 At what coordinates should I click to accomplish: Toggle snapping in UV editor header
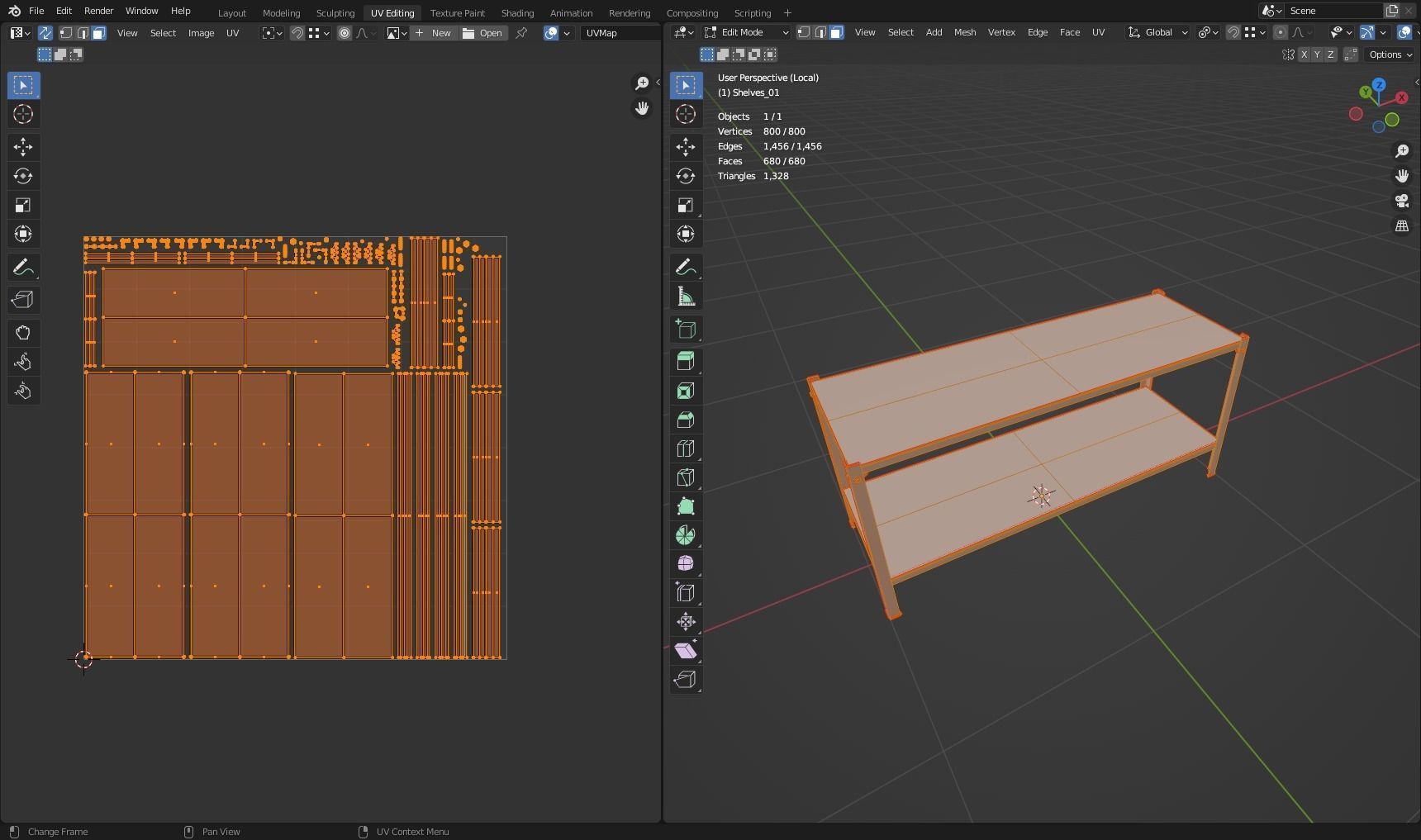(x=297, y=33)
